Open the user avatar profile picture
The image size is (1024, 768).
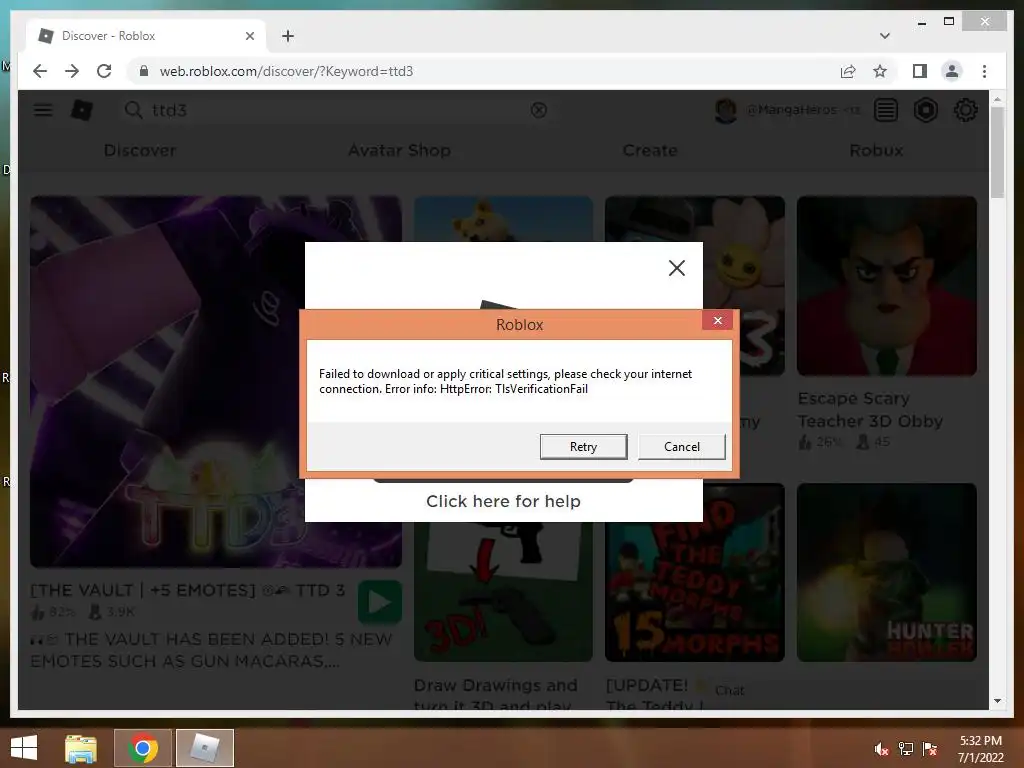point(726,110)
